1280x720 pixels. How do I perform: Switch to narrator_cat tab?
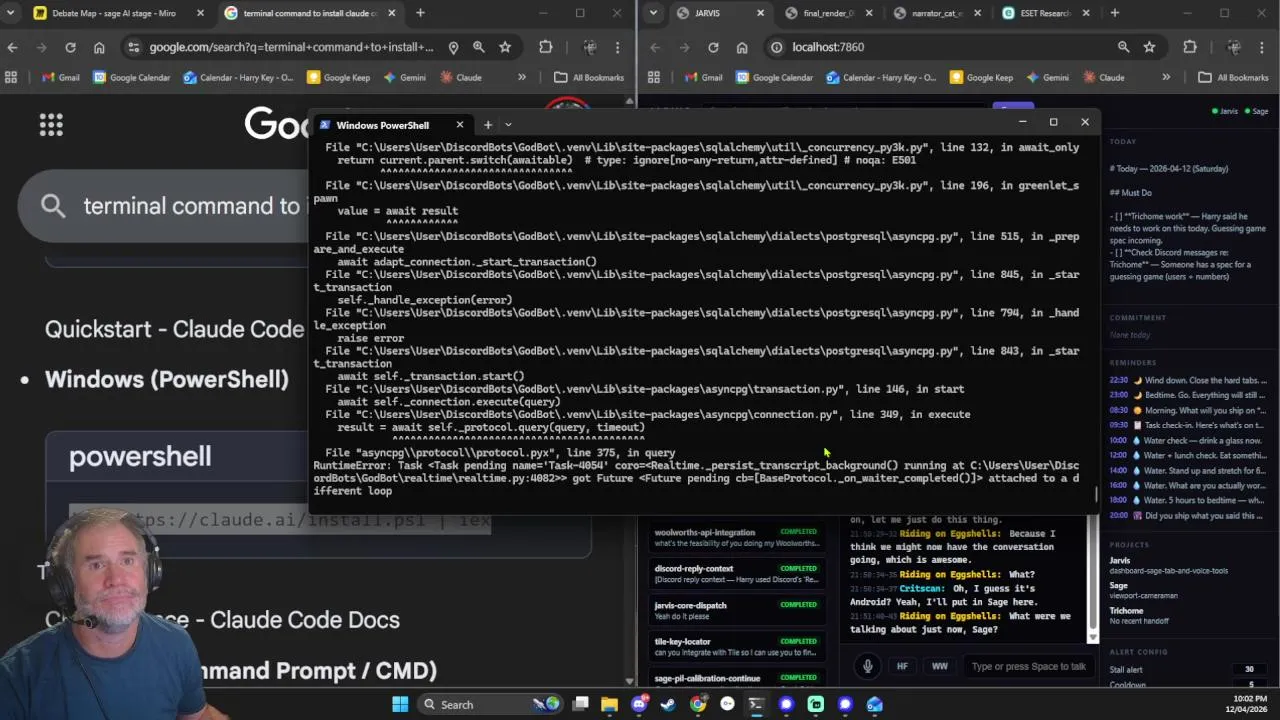tap(937, 13)
